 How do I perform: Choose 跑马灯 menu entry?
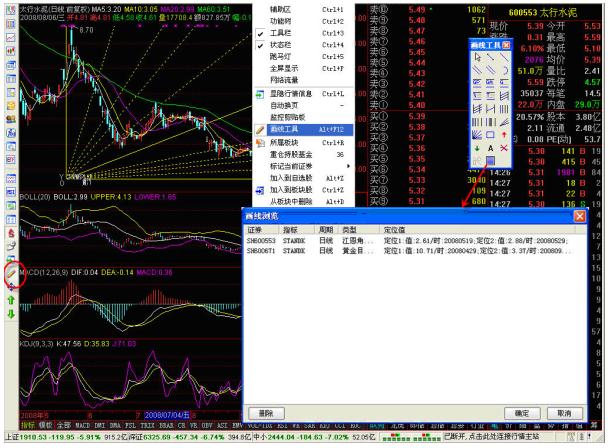(x=303, y=57)
